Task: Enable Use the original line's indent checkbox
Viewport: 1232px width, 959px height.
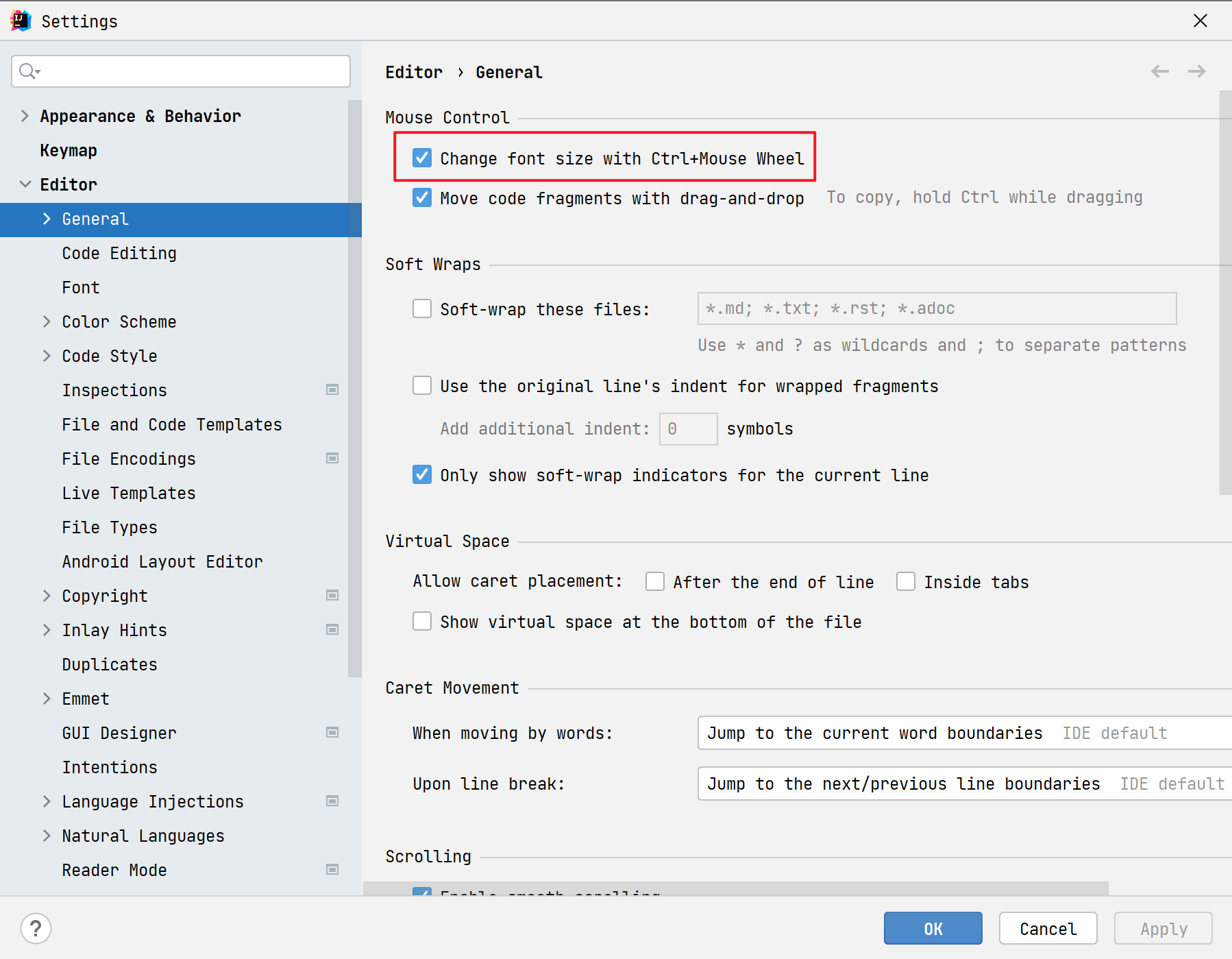Action: tap(422, 385)
